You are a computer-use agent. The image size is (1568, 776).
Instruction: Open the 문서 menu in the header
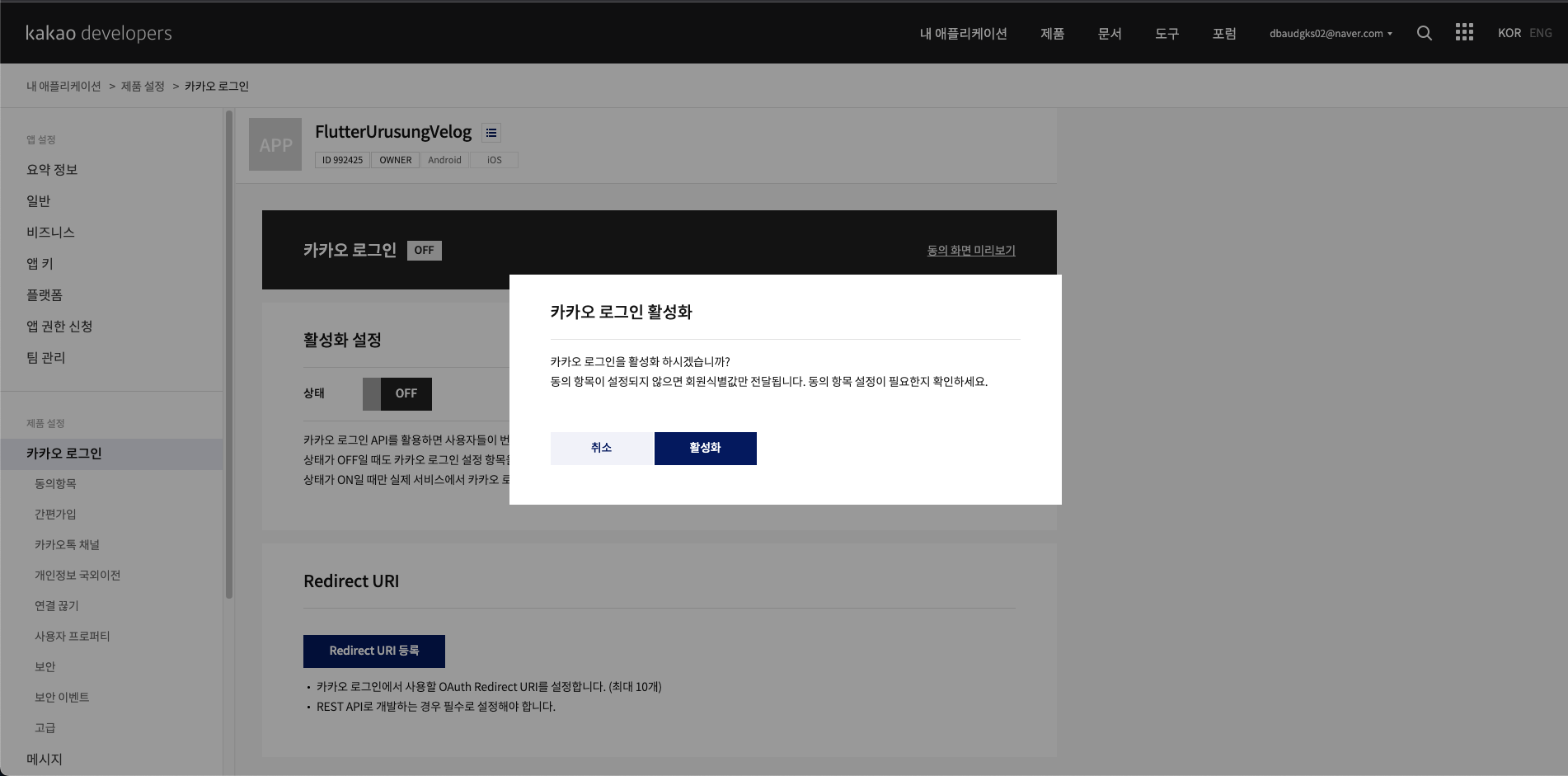coord(1110,34)
